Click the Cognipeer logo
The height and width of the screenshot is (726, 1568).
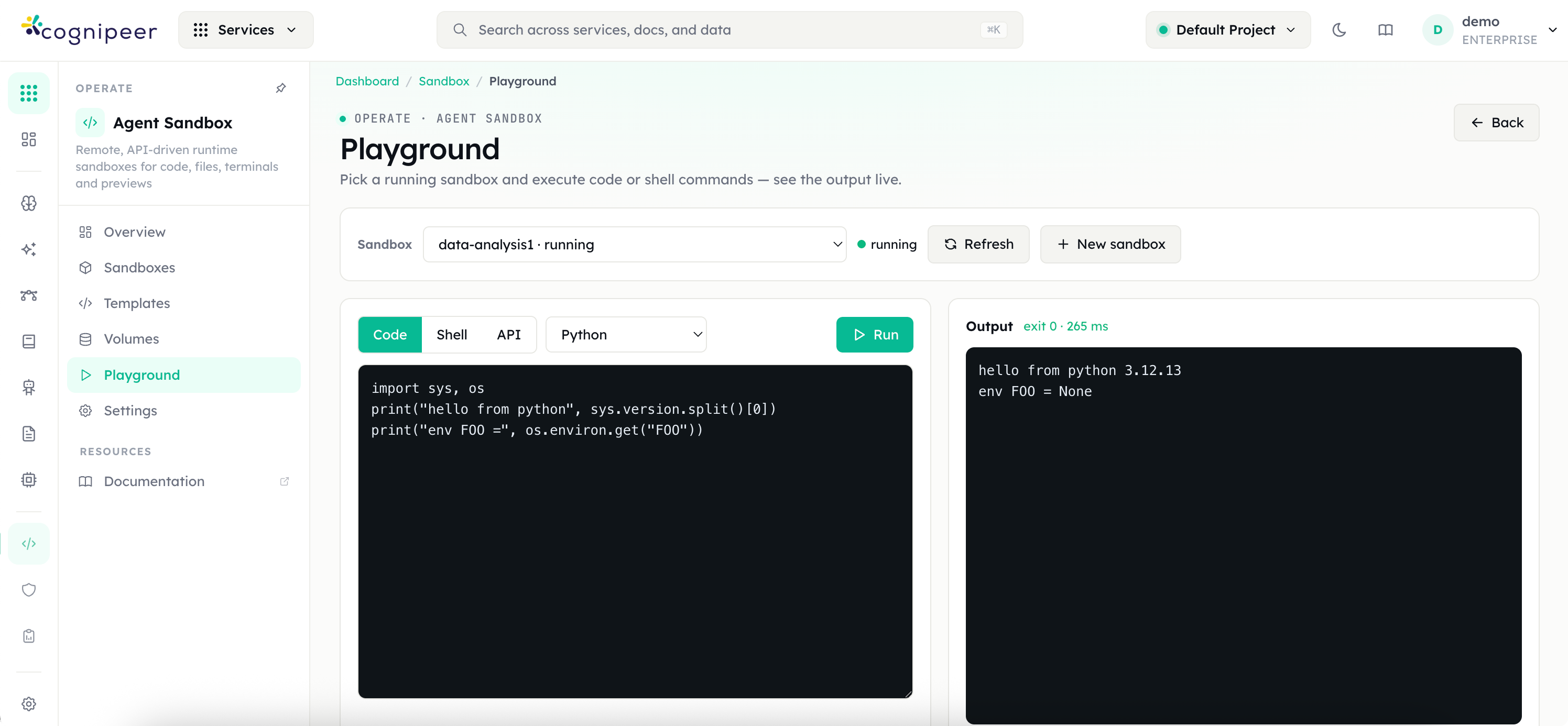[x=90, y=30]
